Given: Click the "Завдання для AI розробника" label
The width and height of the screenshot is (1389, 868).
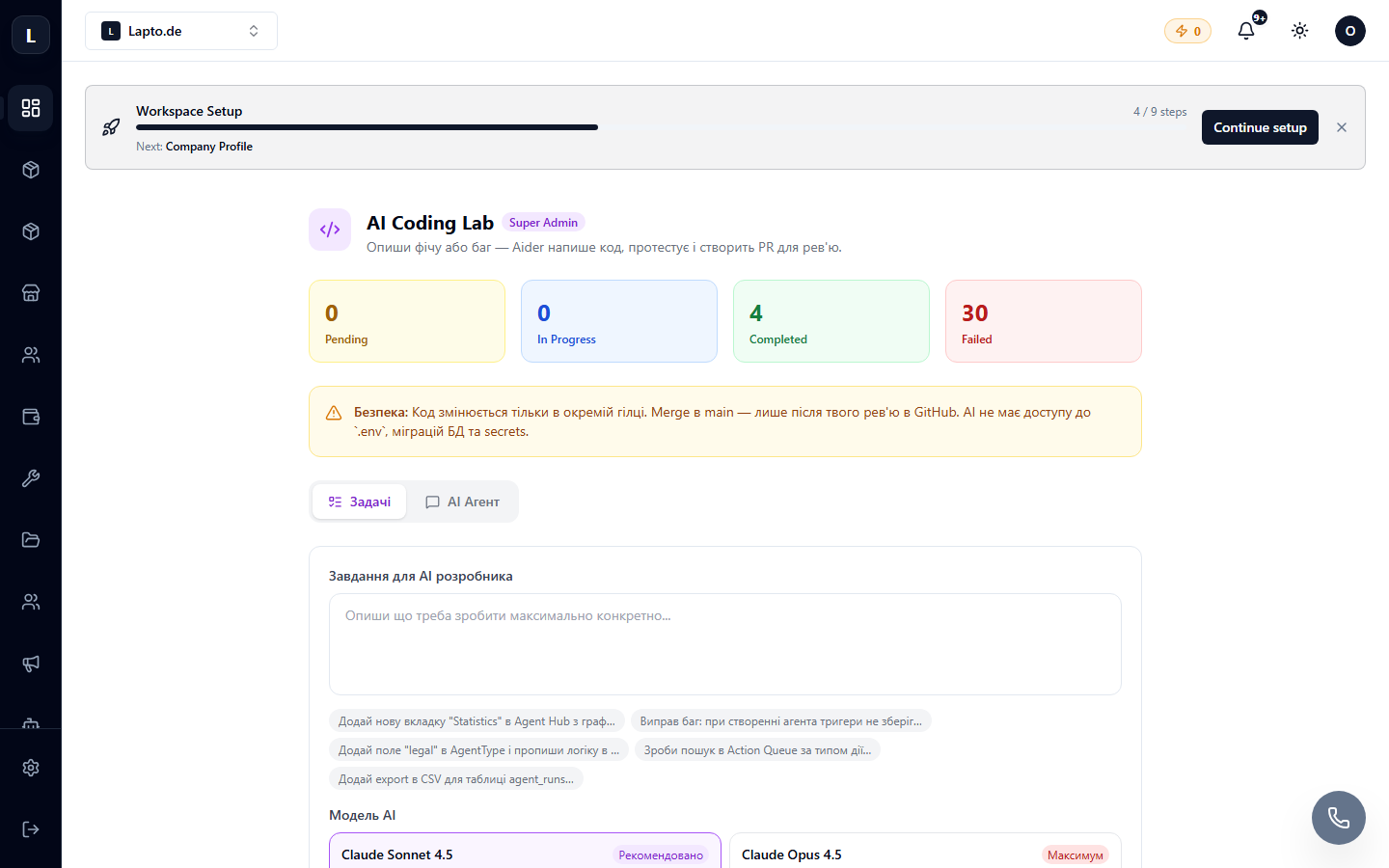Looking at the screenshot, I should [x=421, y=576].
